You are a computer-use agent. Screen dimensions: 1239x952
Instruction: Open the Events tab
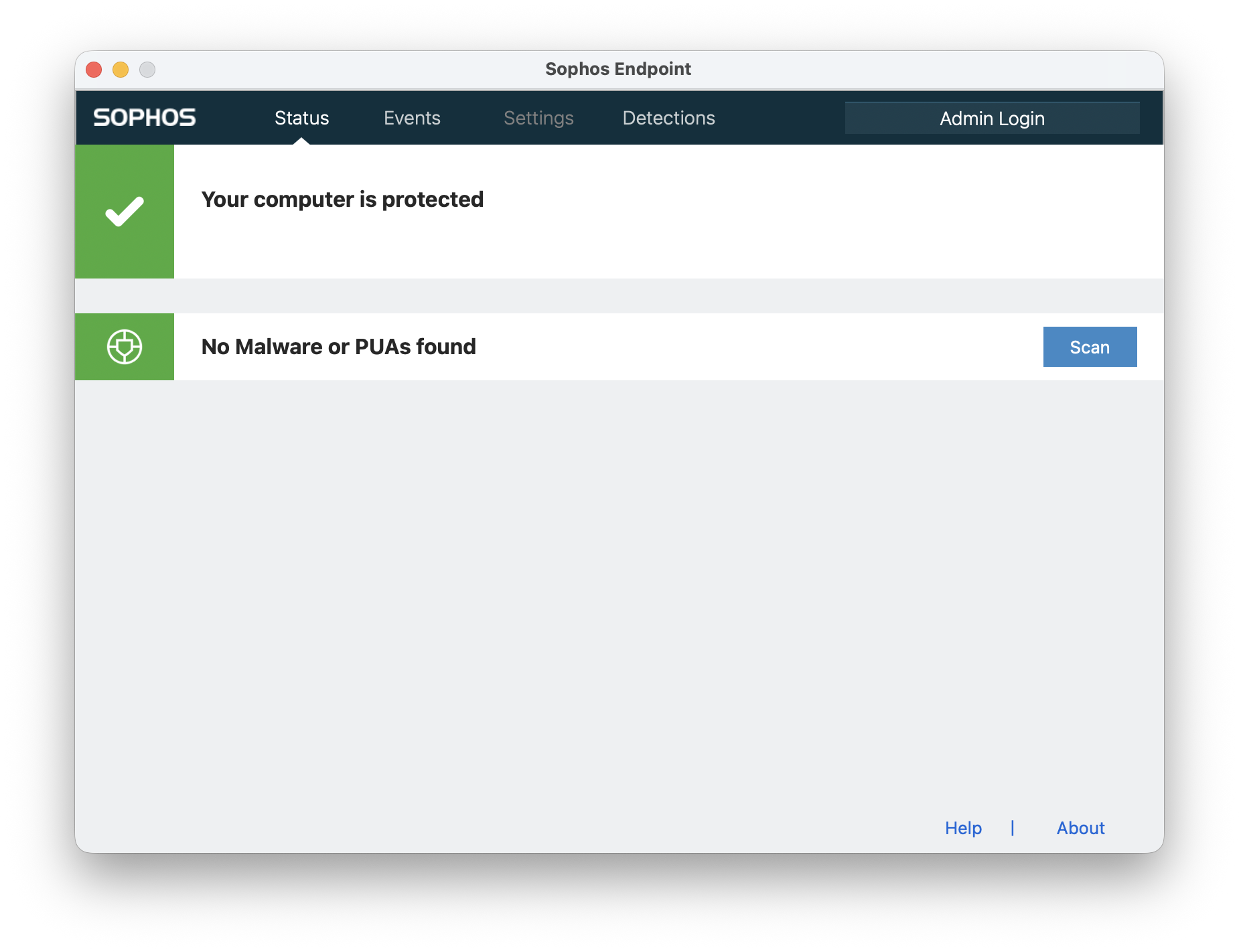tap(412, 118)
